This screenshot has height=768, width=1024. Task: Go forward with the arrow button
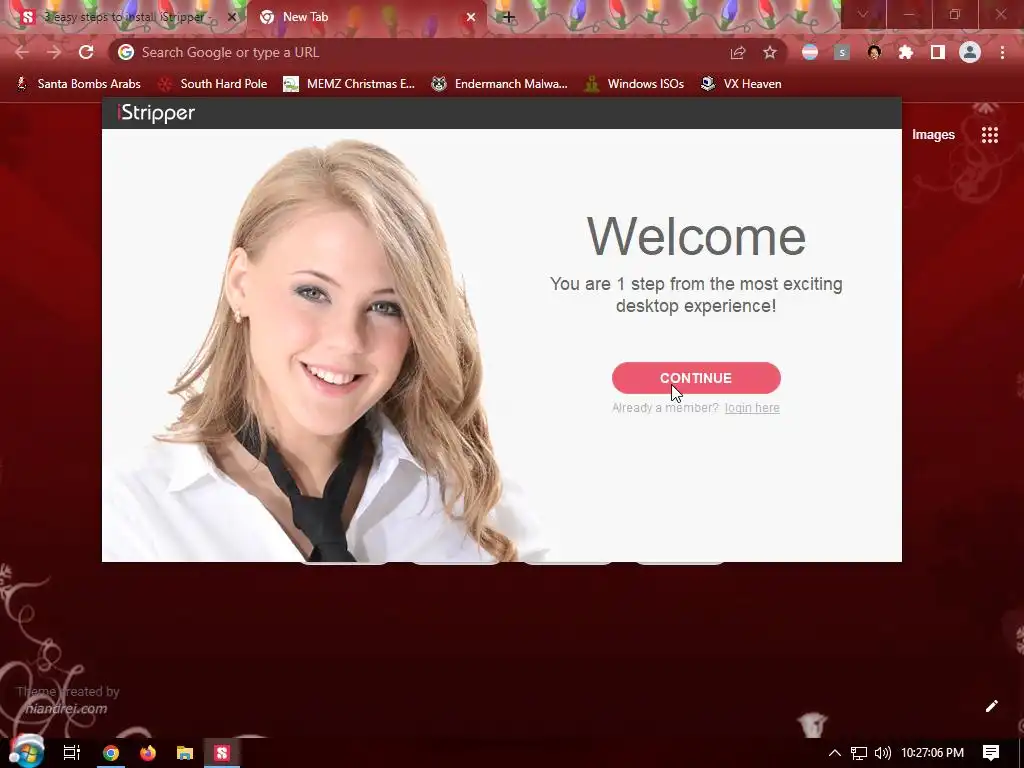(x=54, y=52)
